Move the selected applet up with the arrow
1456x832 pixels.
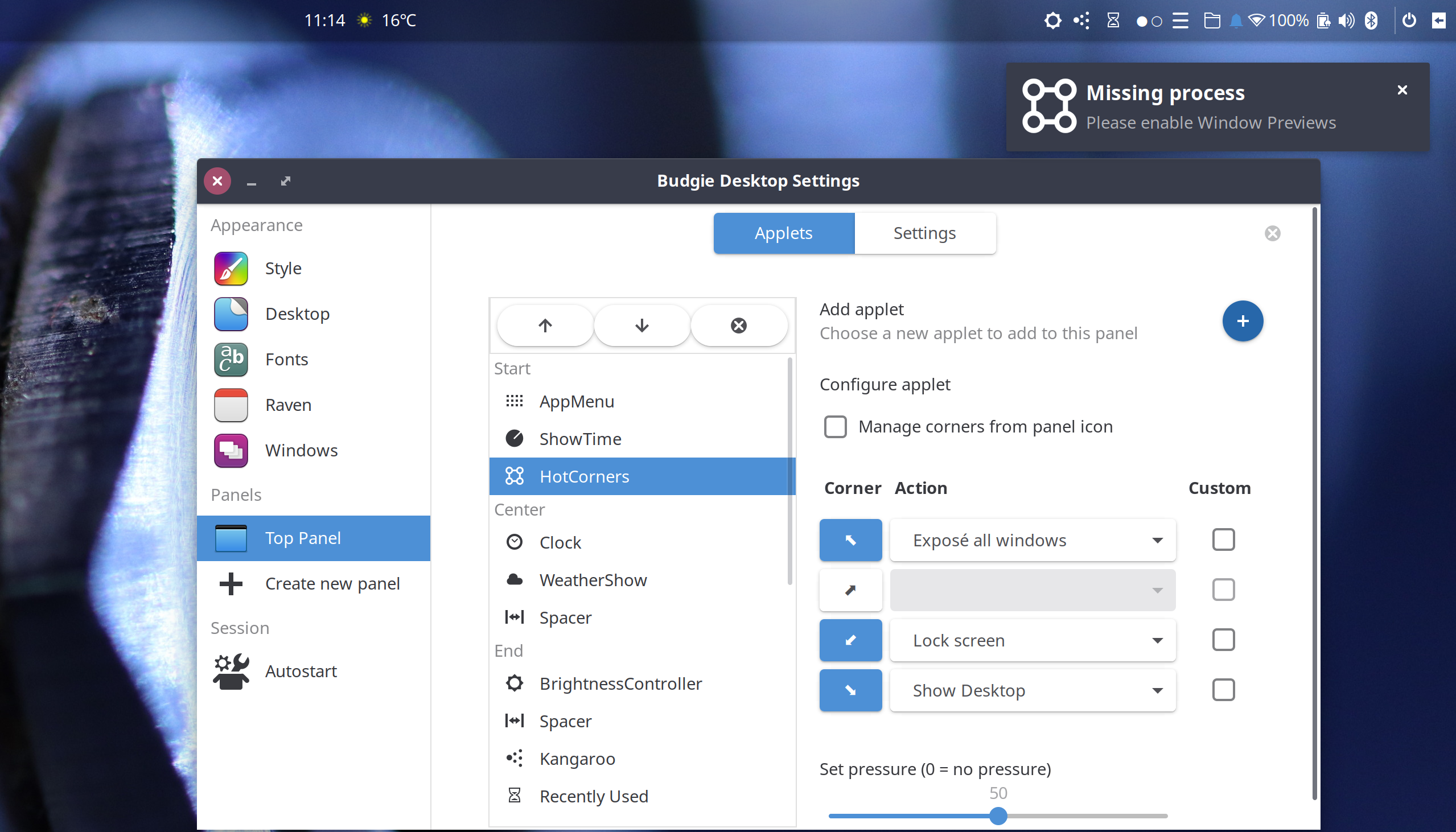click(x=544, y=325)
